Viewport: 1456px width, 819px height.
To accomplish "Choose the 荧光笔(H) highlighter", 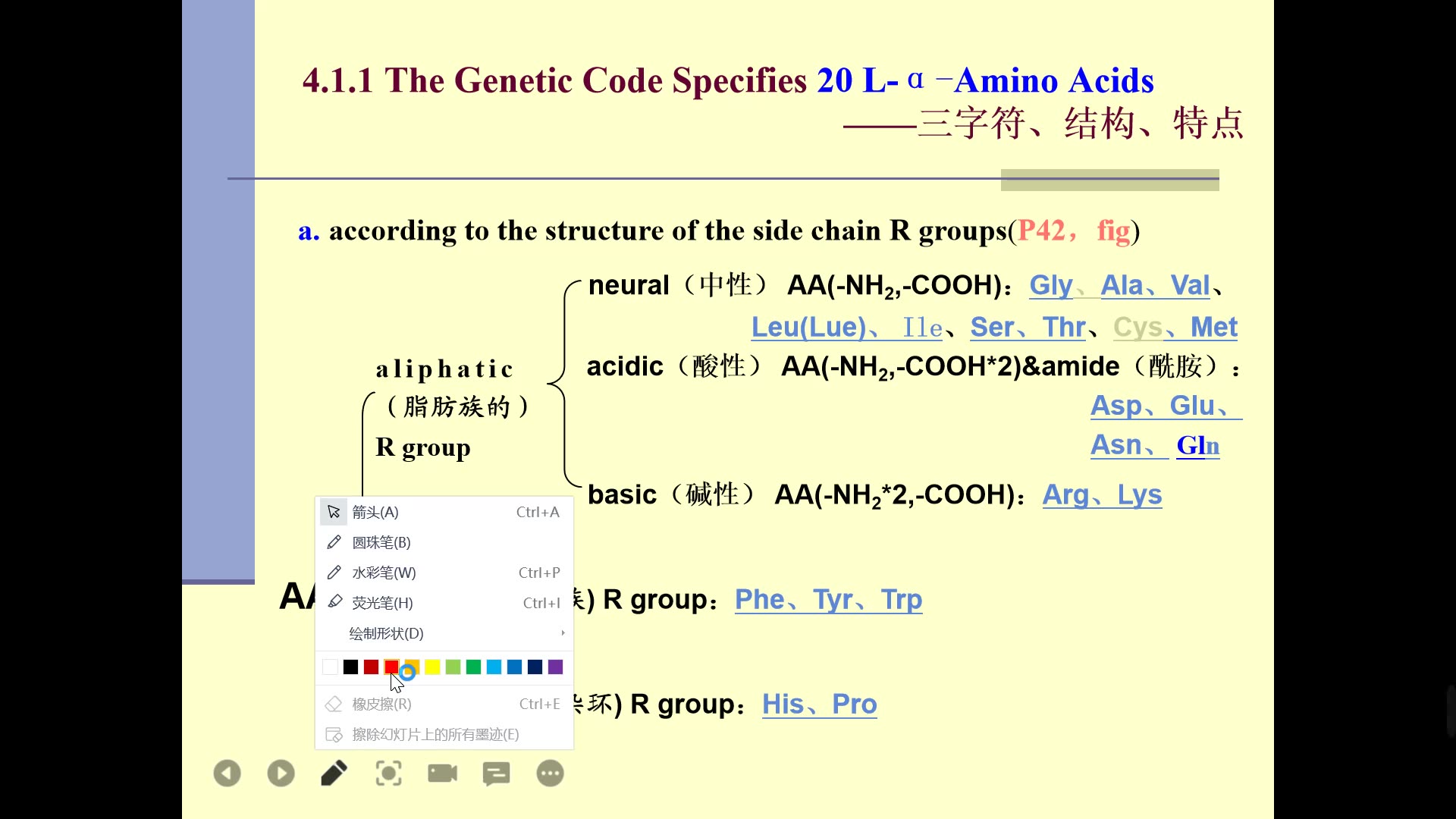I will [444, 603].
